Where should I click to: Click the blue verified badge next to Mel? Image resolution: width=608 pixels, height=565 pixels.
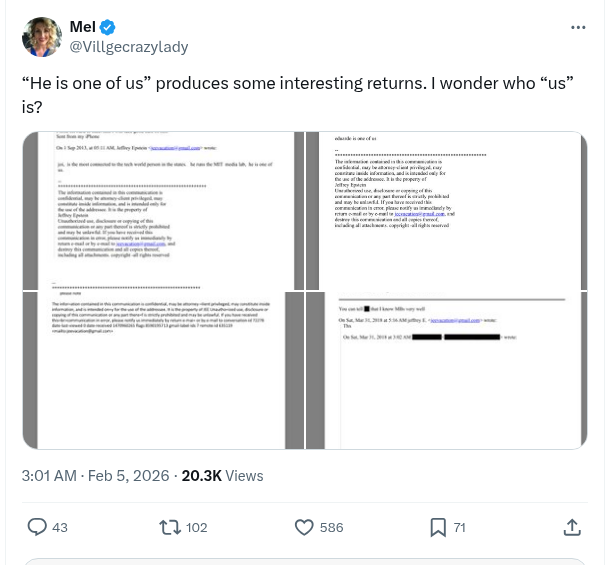click(108, 27)
